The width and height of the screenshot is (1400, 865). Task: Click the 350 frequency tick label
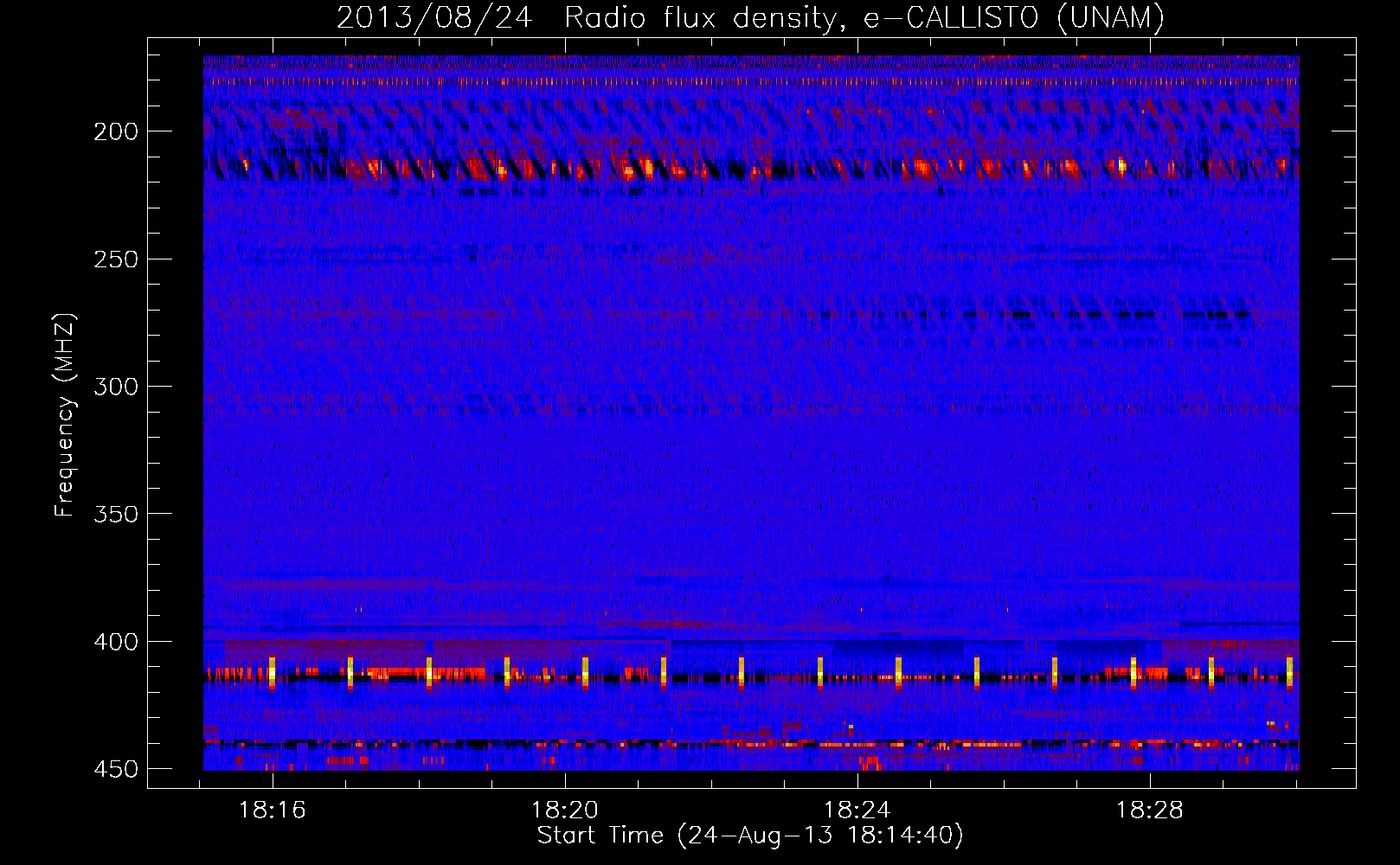pos(116,514)
